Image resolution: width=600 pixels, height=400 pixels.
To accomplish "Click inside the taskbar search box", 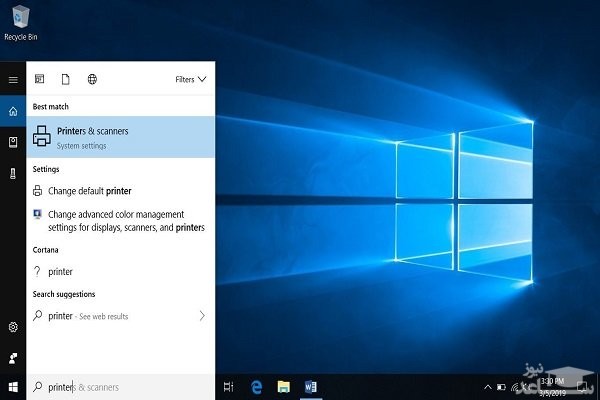I will coord(120,386).
